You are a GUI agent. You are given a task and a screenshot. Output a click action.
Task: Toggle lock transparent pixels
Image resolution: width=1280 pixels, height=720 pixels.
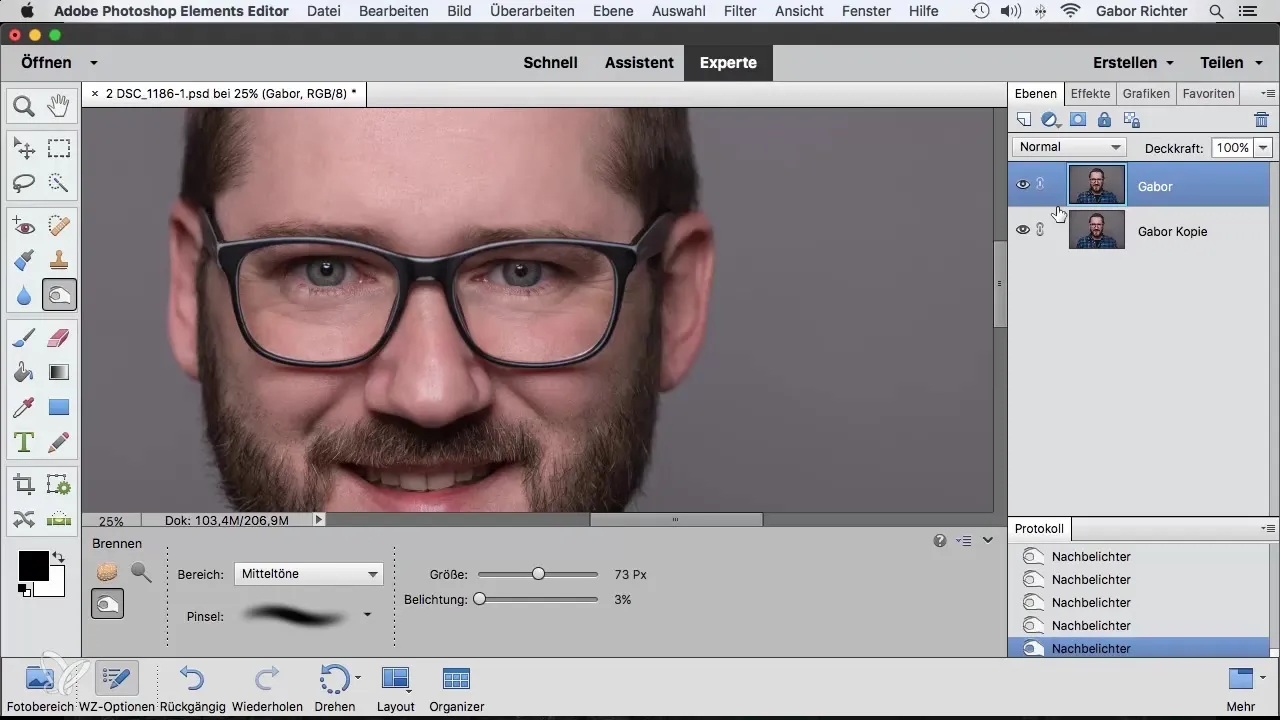(1132, 120)
